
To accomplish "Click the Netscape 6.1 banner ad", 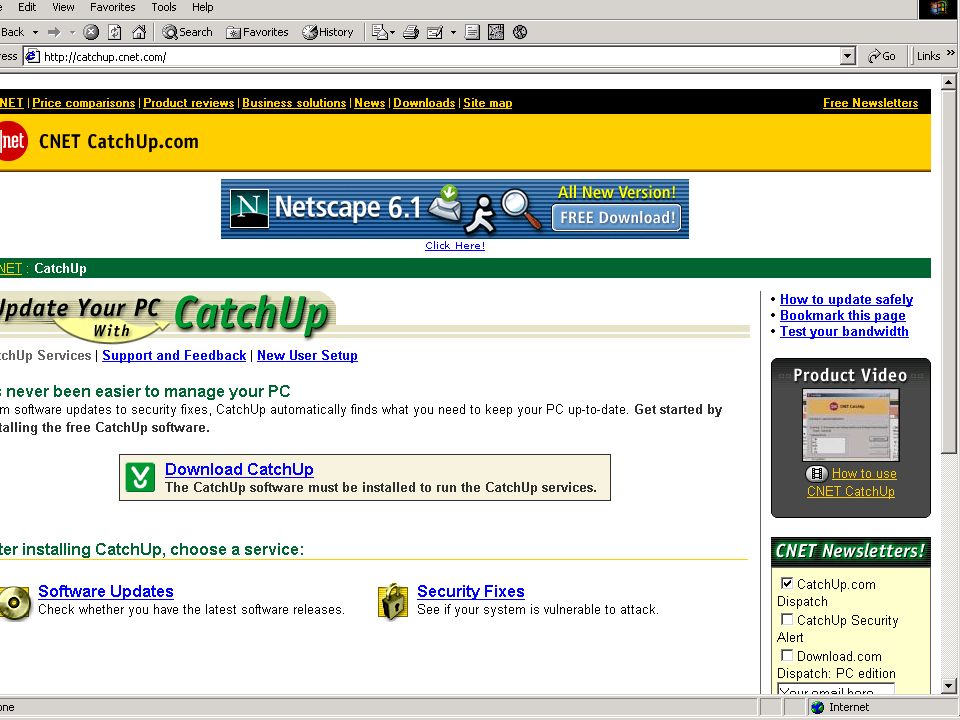I will click(x=455, y=209).
